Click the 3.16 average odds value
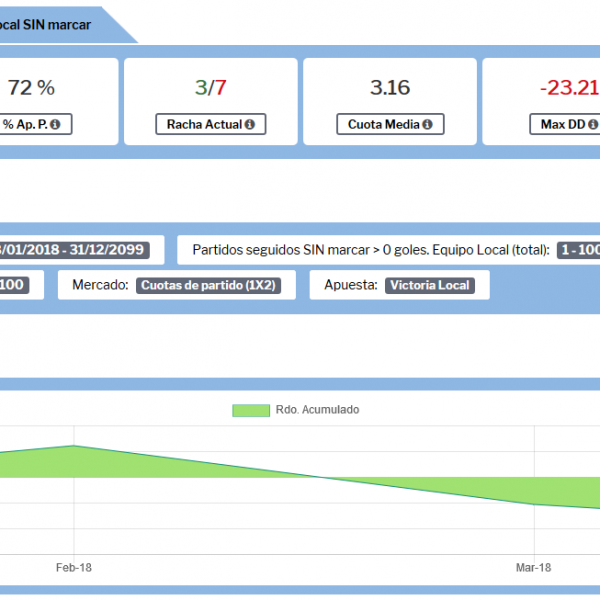 click(x=390, y=87)
